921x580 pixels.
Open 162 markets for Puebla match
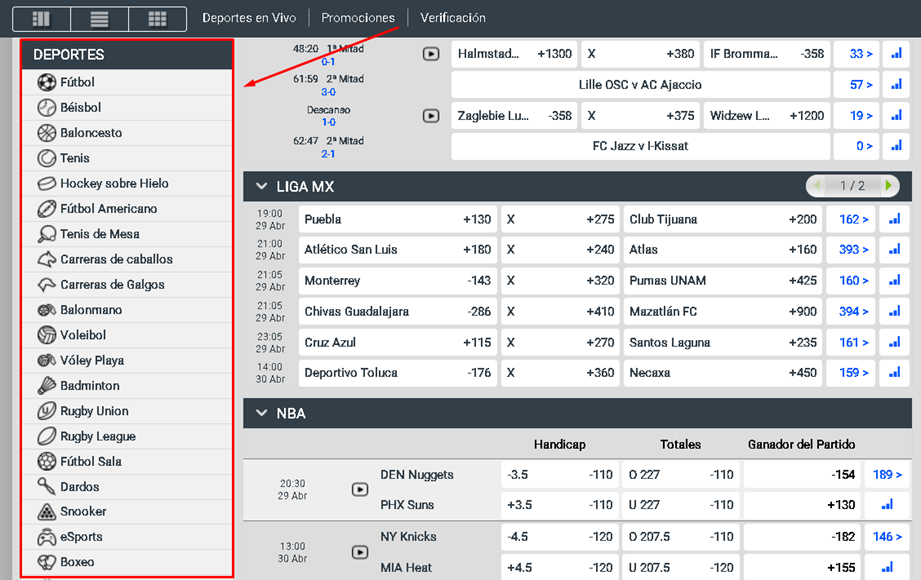tap(852, 219)
